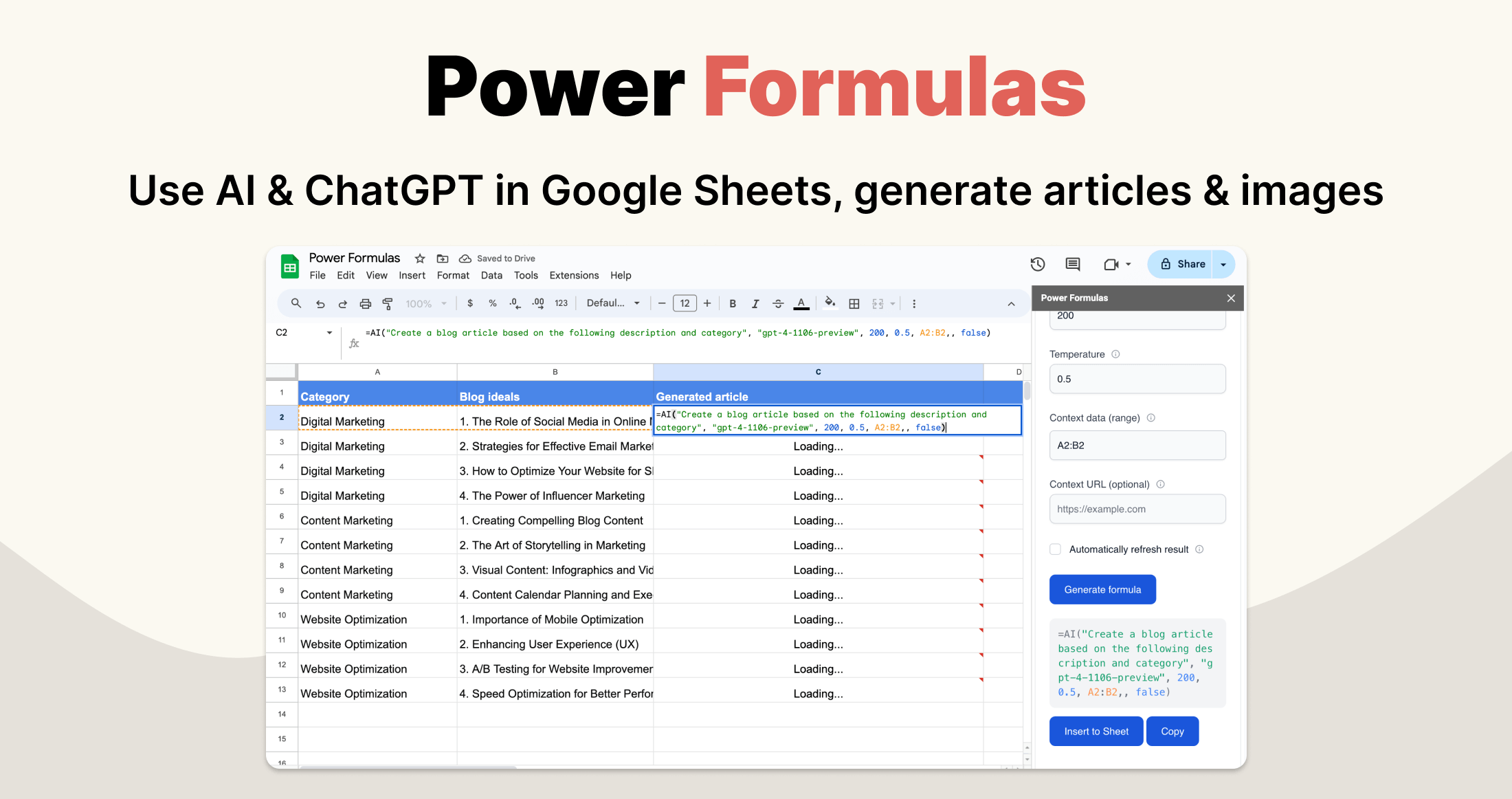Open the Insert menu
This screenshot has height=799, width=1512.
(412, 275)
